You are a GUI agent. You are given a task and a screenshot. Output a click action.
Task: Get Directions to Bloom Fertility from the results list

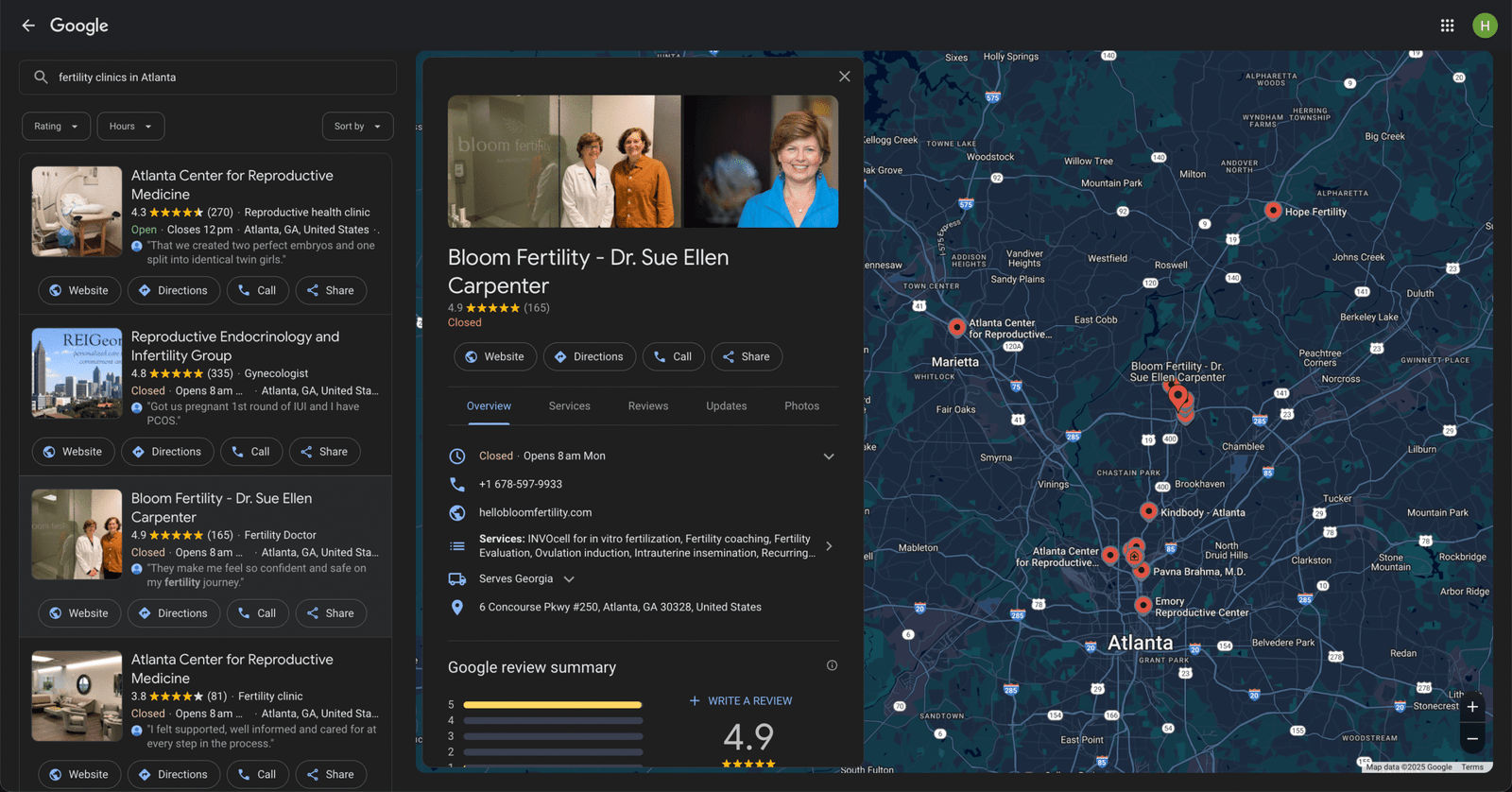(174, 613)
